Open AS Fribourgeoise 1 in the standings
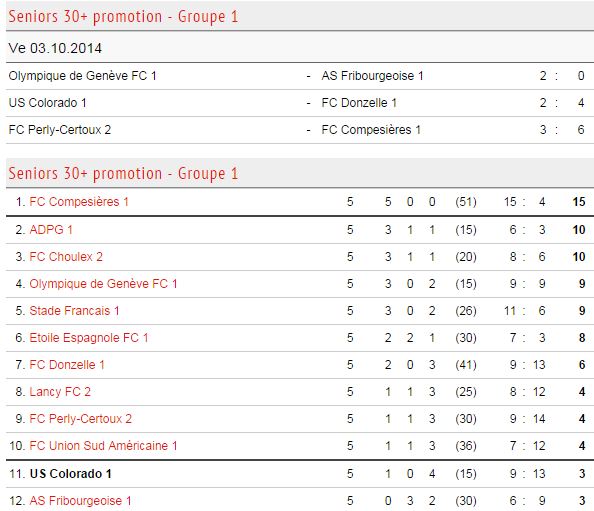594x511 pixels. tap(80, 500)
